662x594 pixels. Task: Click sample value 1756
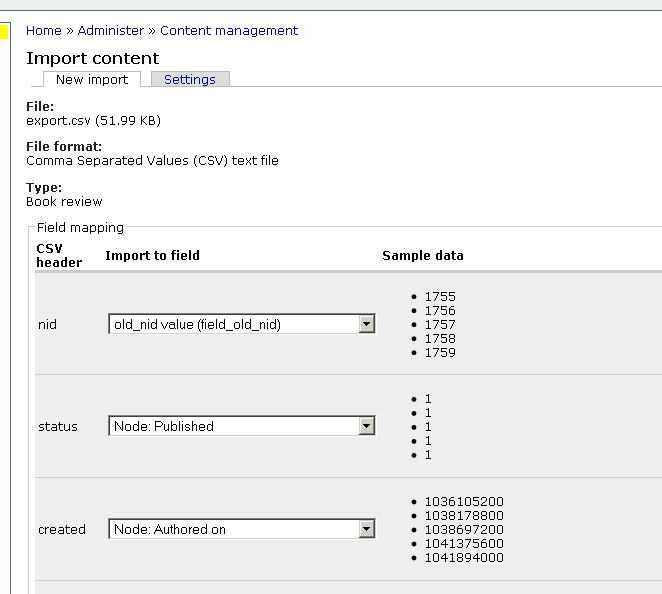pos(440,311)
